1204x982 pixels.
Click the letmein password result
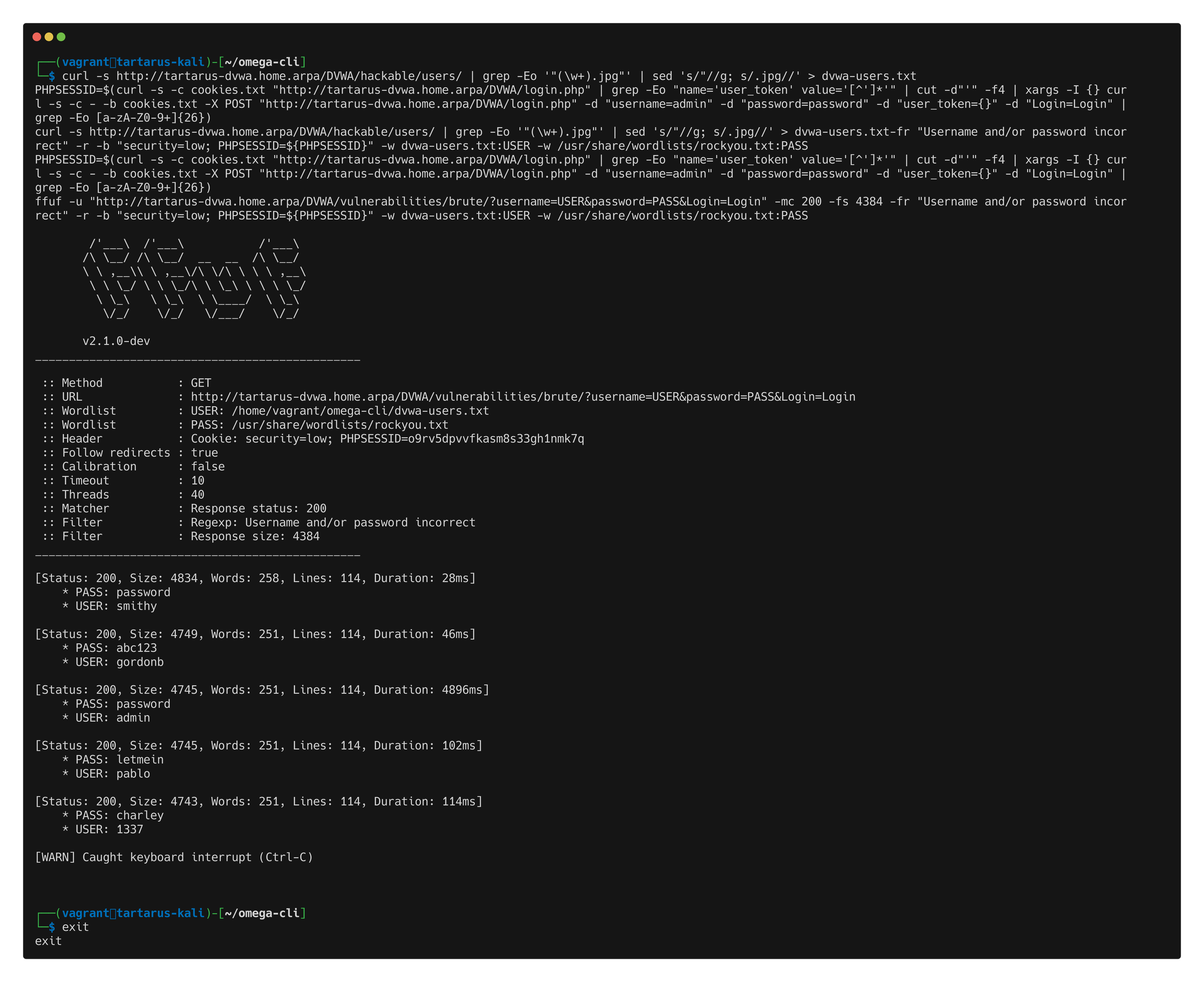click(140, 760)
